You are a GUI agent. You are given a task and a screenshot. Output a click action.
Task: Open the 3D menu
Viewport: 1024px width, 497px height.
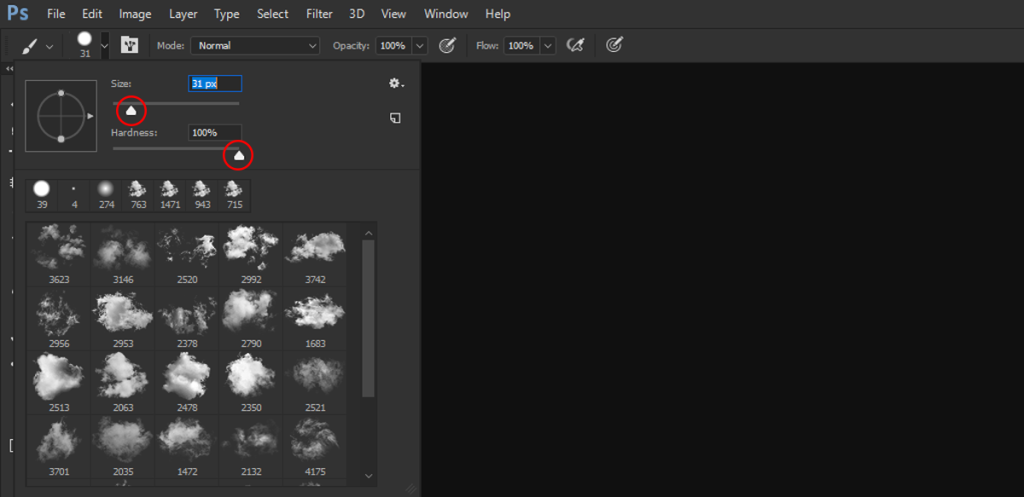pyautogui.click(x=357, y=14)
